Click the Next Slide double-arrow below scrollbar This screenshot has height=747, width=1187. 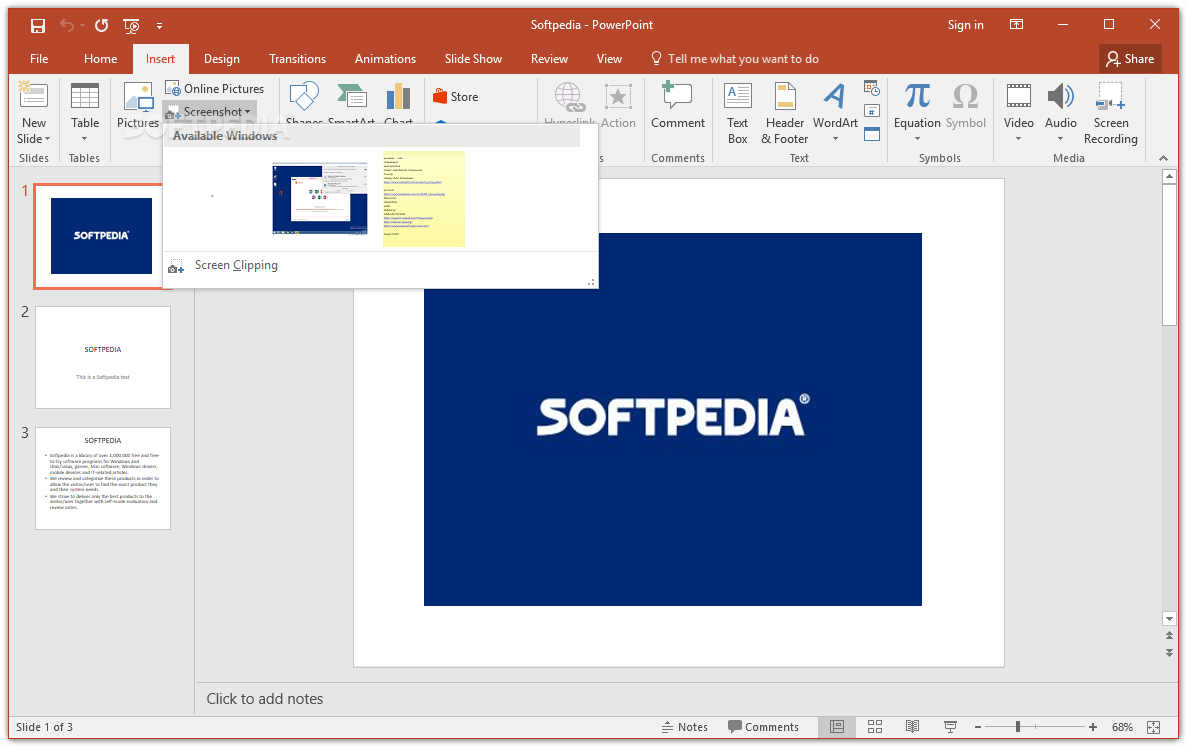click(x=1170, y=653)
